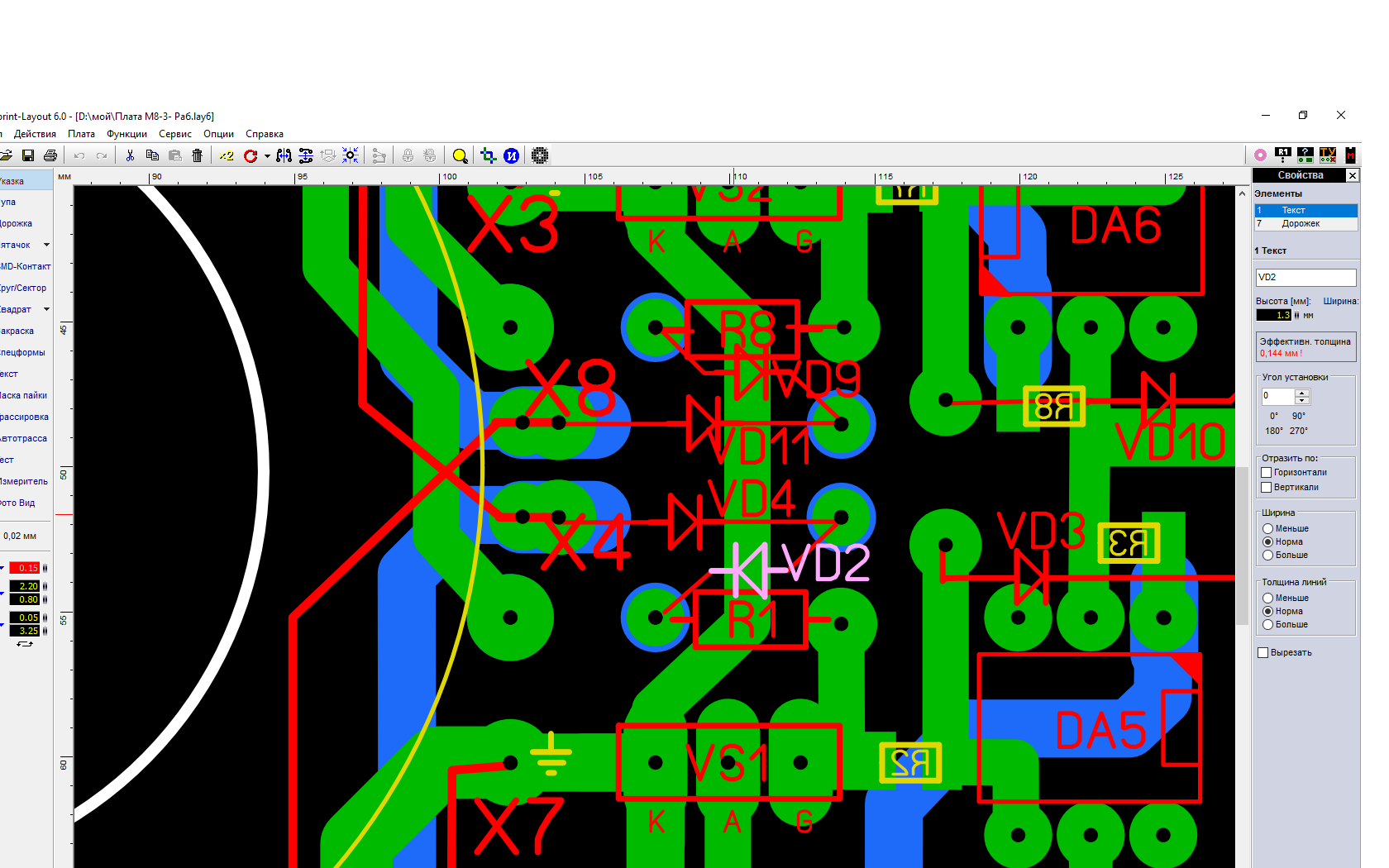Save the board with the floppy disk icon

(x=28, y=155)
